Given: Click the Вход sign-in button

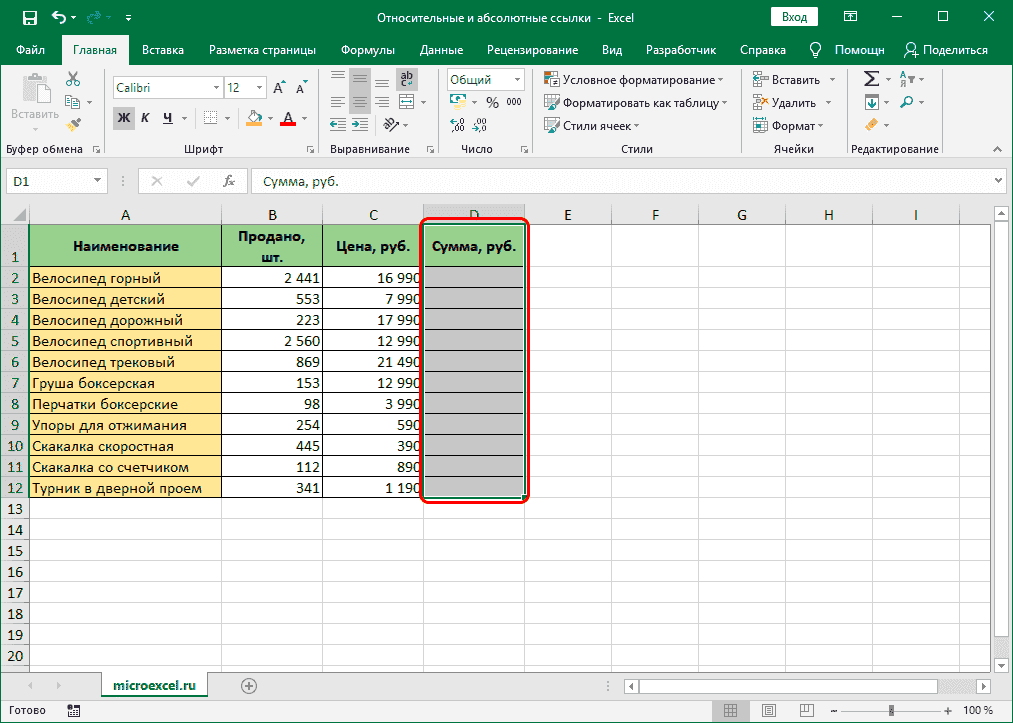Looking at the screenshot, I should point(794,18).
